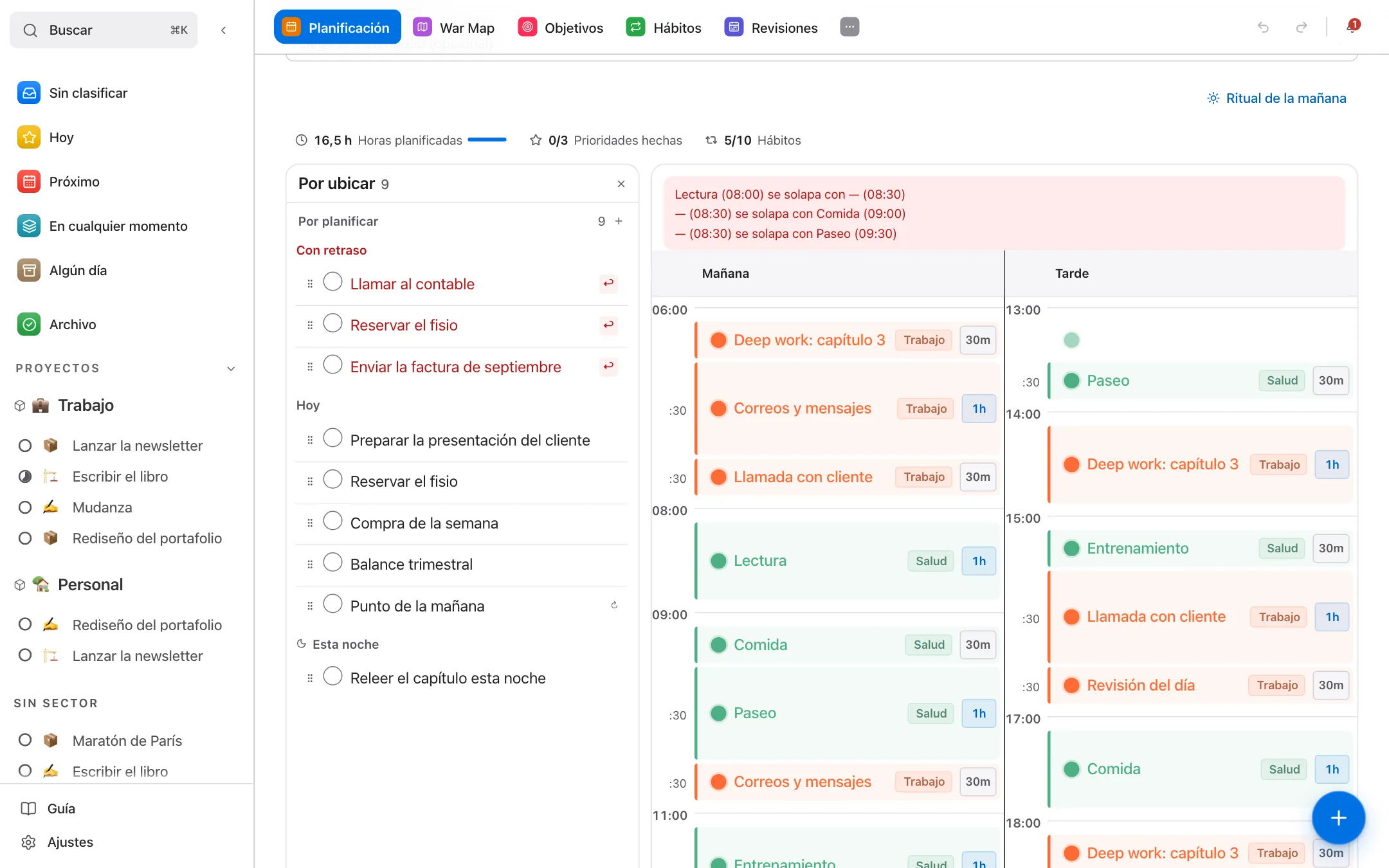1389x868 pixels.
Task: Close the Por ubicar panel
Action: [x=621, y=184]
